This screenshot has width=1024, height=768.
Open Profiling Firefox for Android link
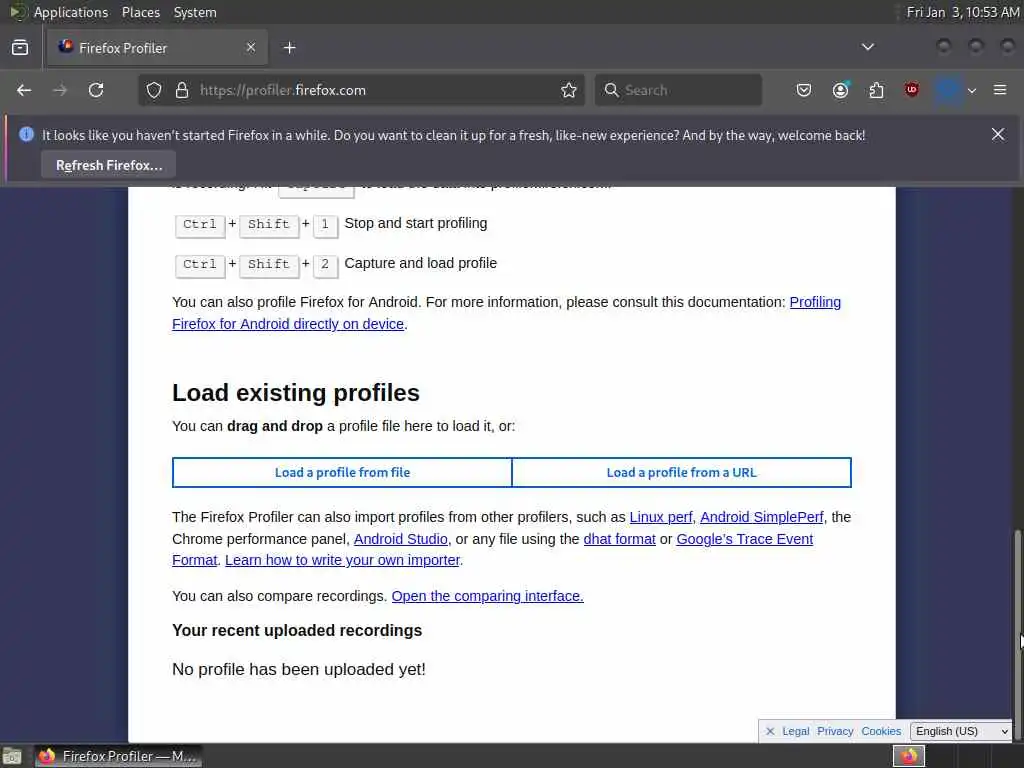pos(288,324)
